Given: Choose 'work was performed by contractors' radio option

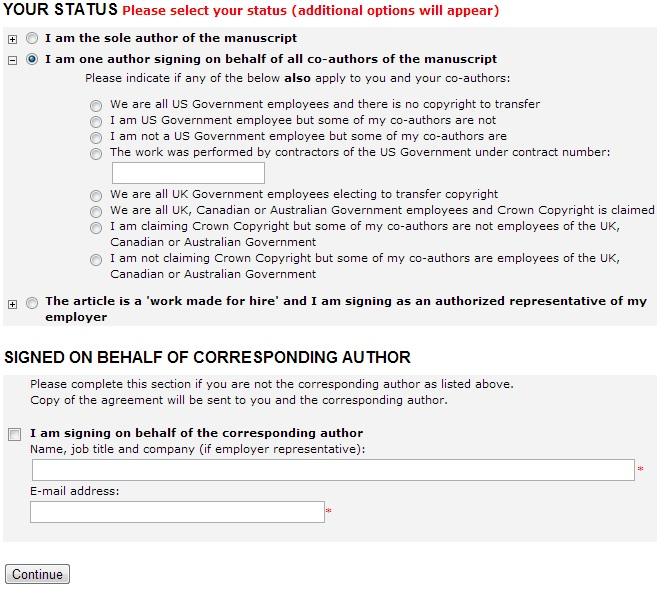Looking at the screenshot, I should (96, 154).
